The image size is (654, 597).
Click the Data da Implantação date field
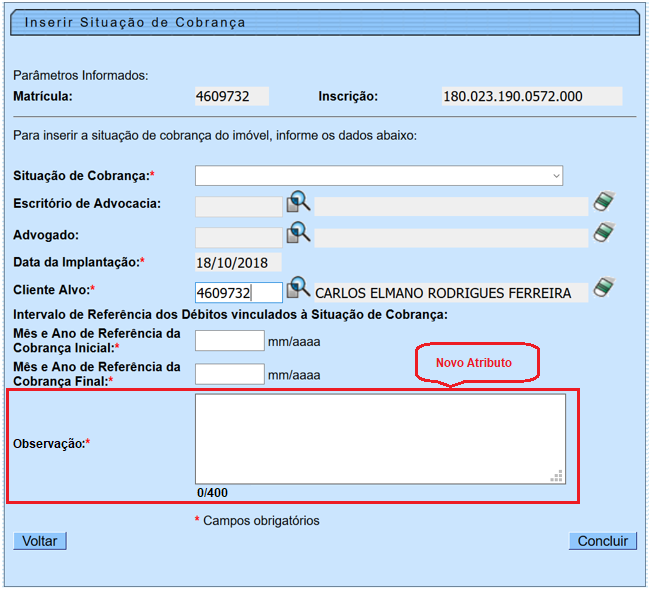pyautogui.click(x=239, y=263)
